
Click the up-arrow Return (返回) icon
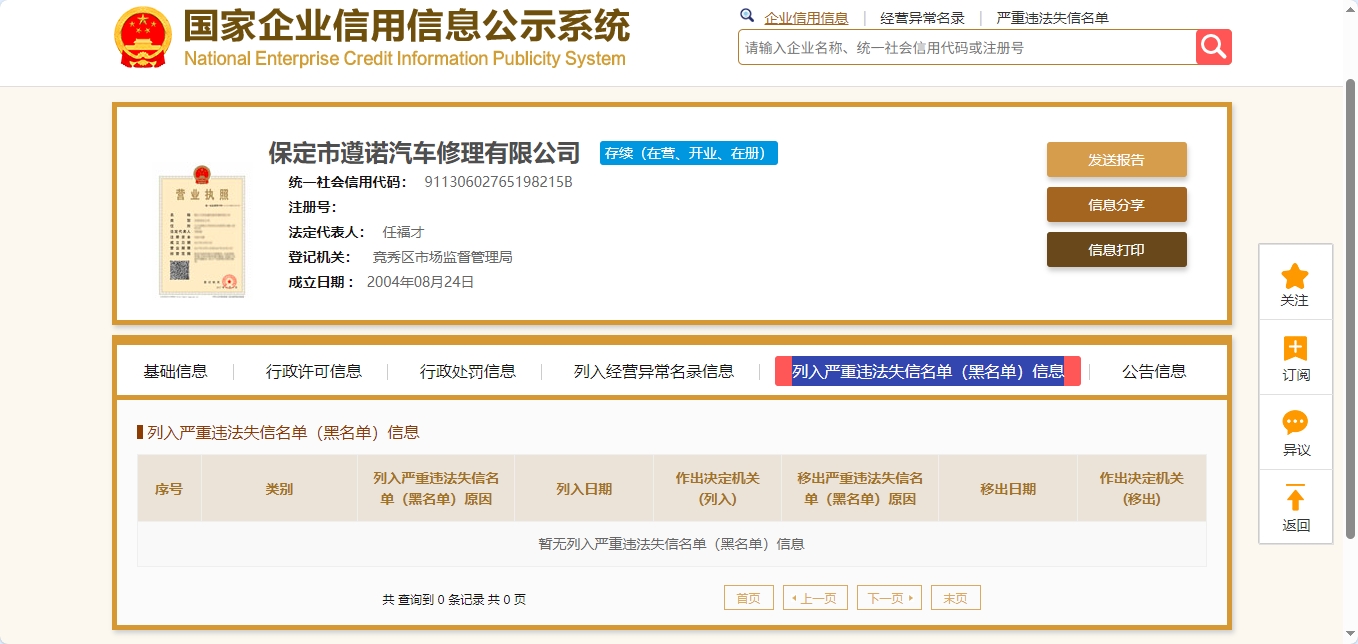point(1295,498)
